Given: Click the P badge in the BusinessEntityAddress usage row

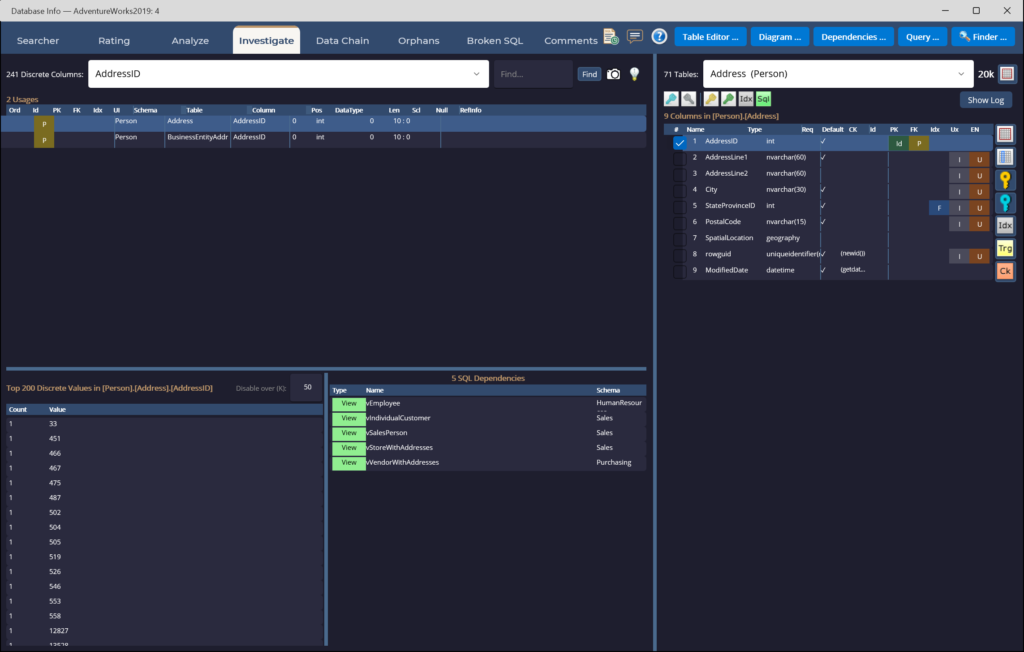Looking at the screenshot, I should (44, 140).
